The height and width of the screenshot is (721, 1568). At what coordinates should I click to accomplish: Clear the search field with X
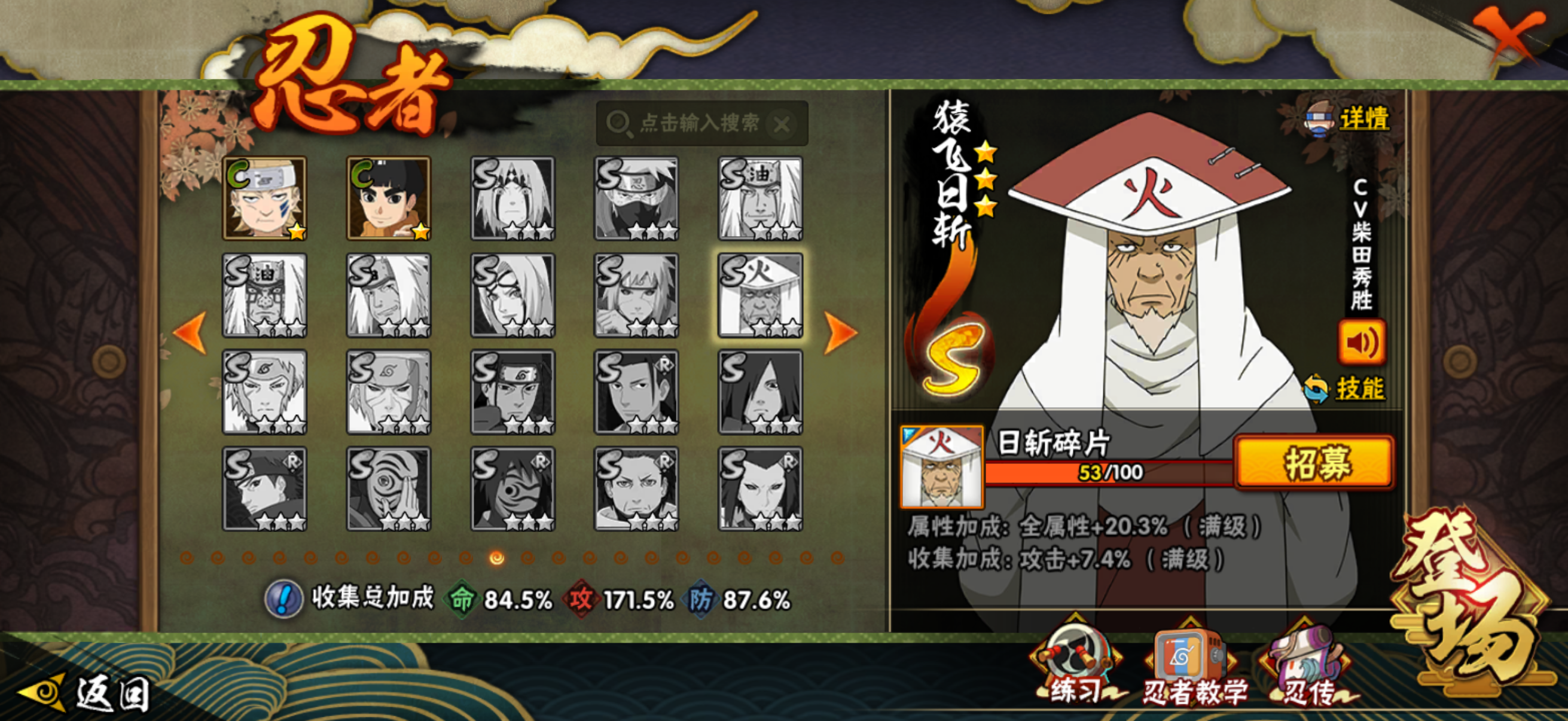[782, 125]
